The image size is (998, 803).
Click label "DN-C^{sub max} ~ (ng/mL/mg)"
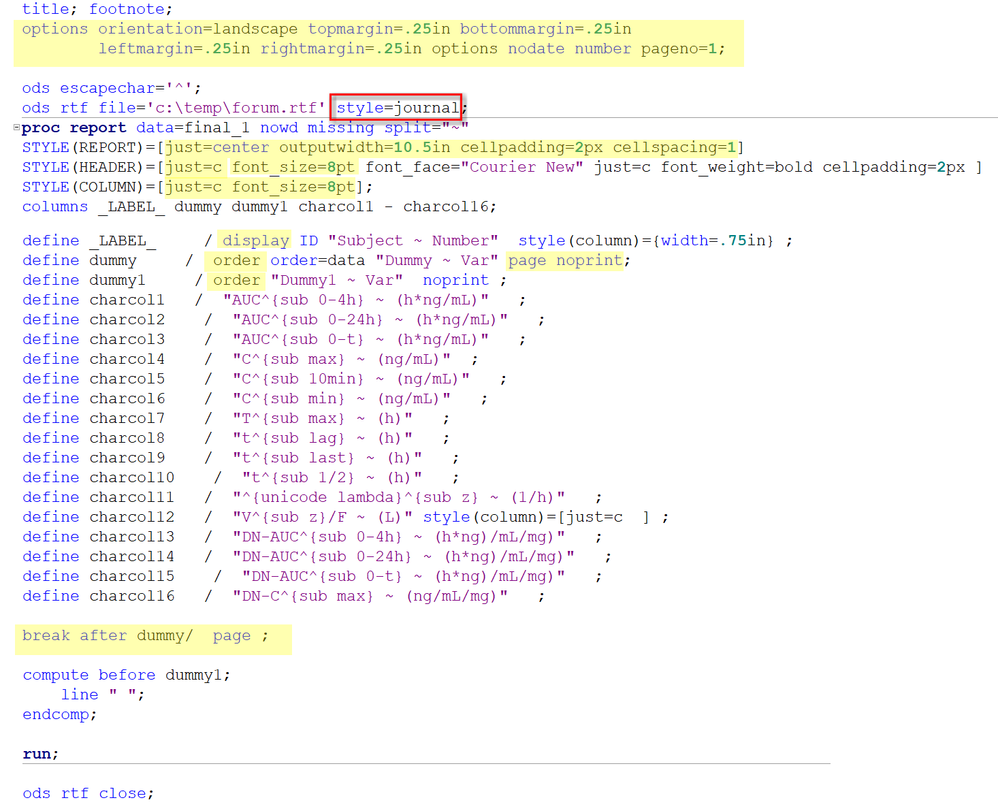[370, 595]
